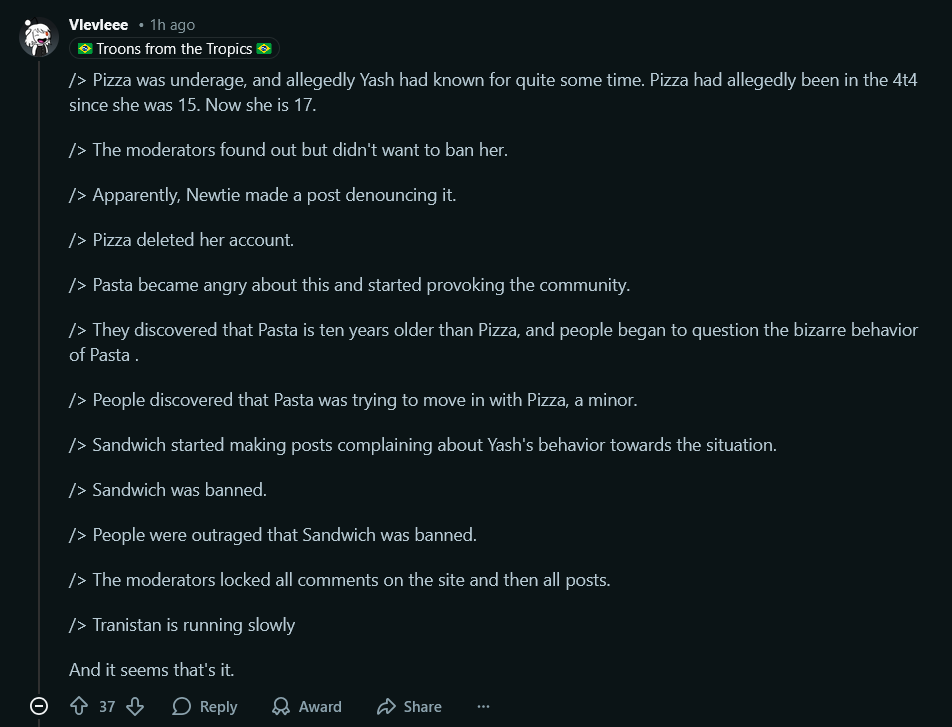Open the "1h ago" timestamp permalink

coord(172,25)
